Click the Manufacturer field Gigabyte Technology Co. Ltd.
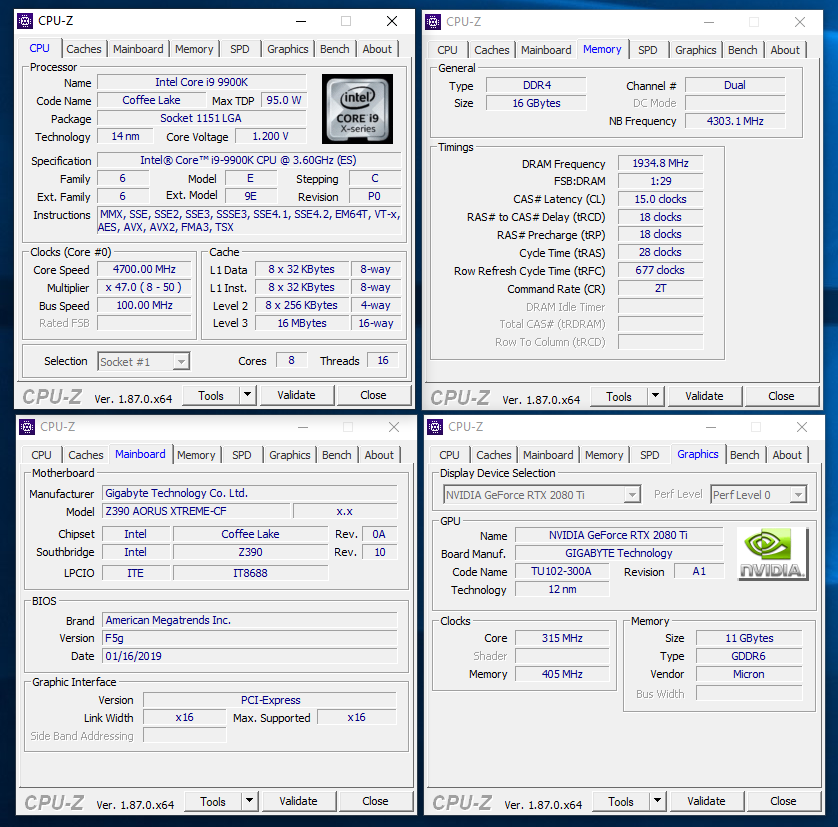The width and height of the screenshot is (838, 827). point(250,493)
